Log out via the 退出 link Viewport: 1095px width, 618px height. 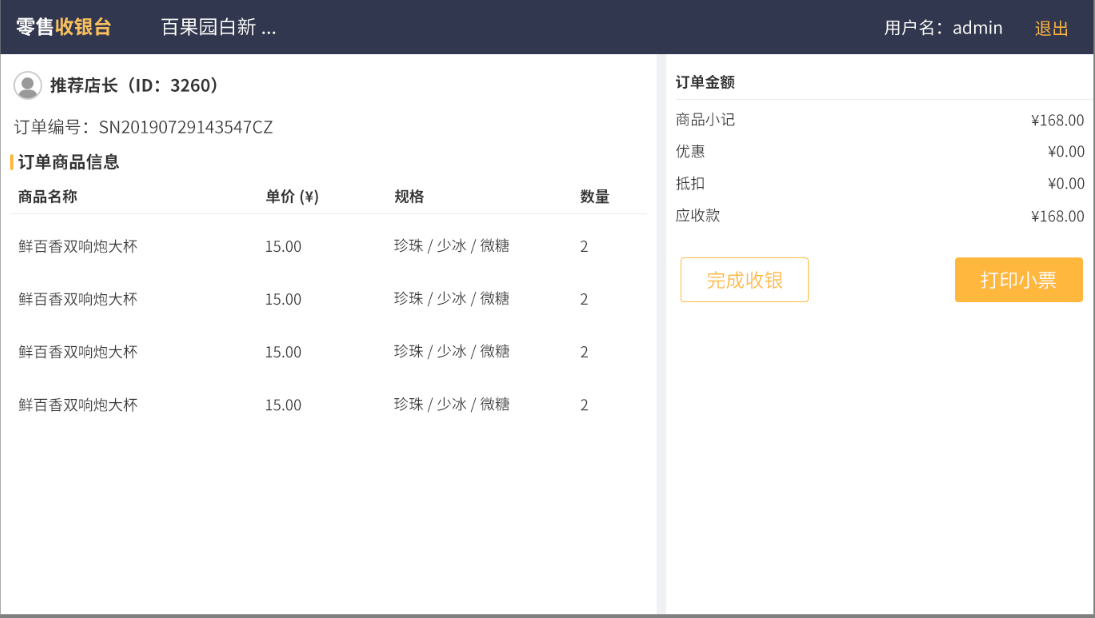(1051, 28)
